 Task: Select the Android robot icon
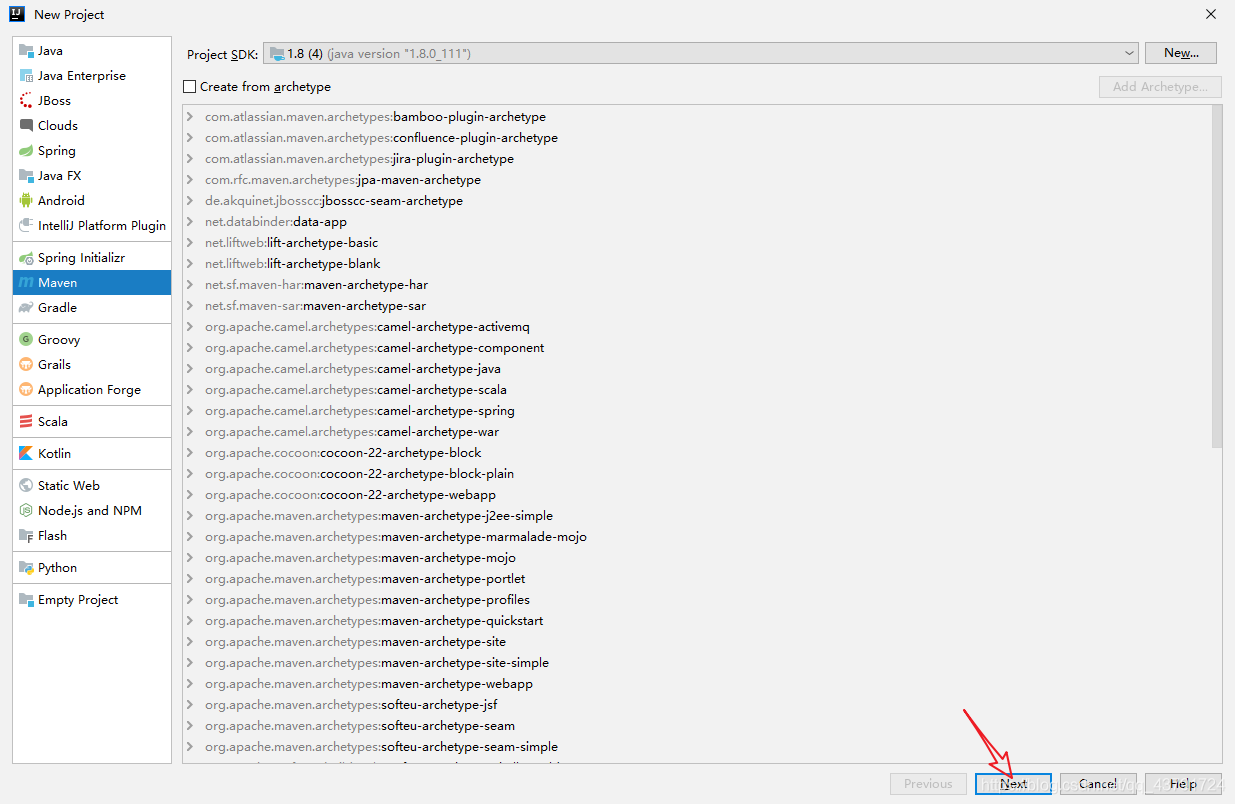(26, 201)
